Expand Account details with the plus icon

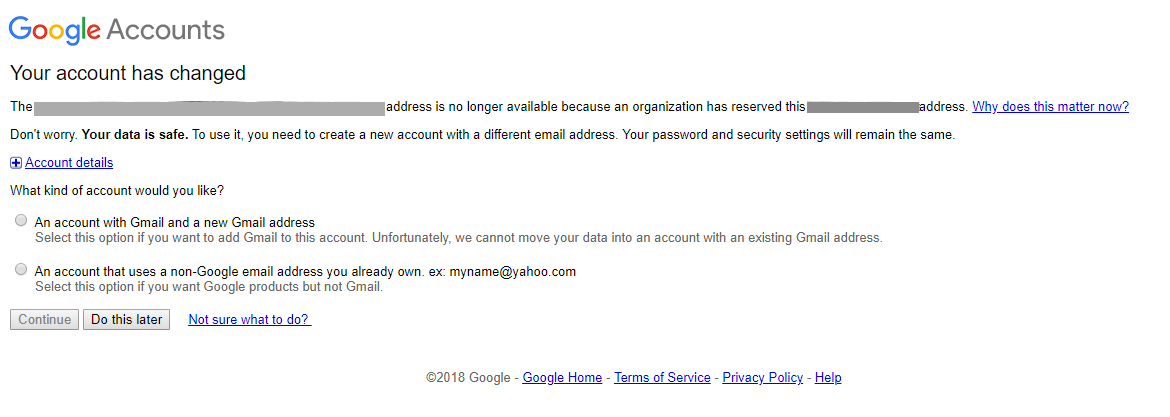pos(16,163)
